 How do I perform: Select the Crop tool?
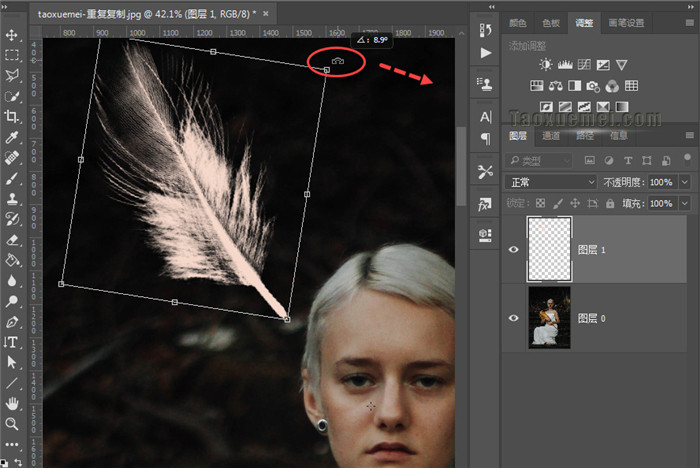[x=12, y=117]
